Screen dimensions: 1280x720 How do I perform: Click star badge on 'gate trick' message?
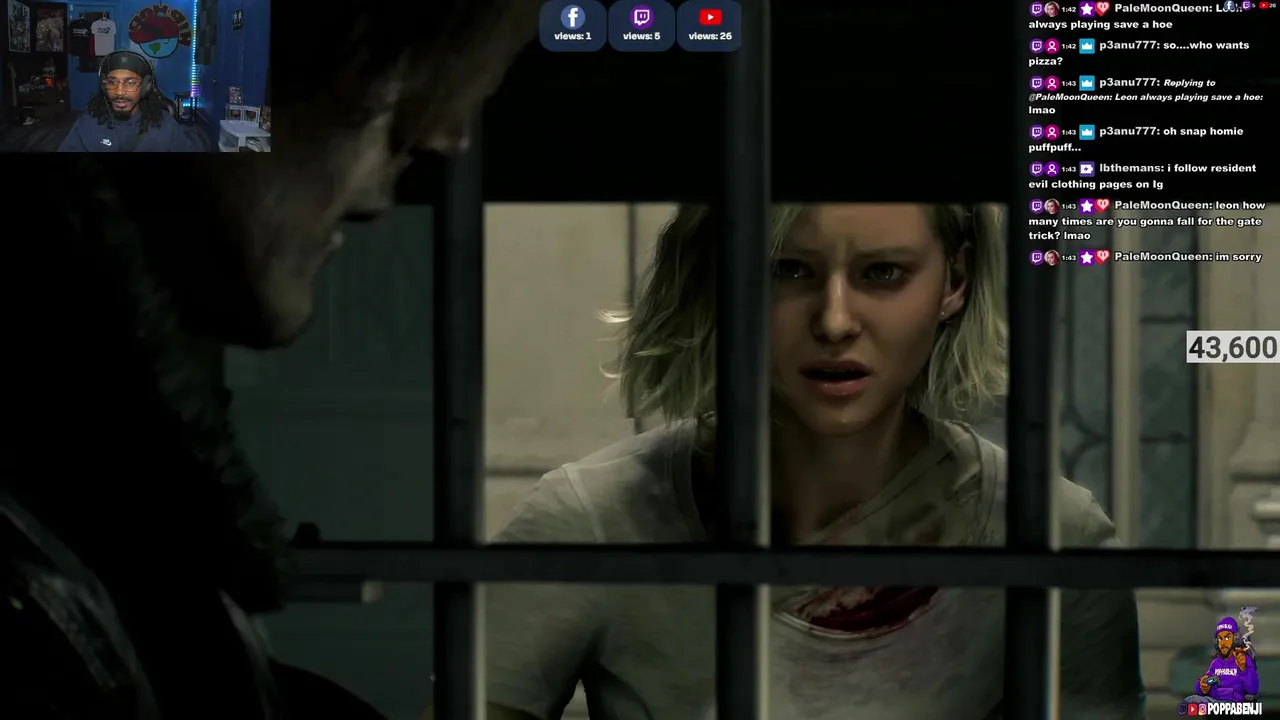pos(1086,206)
